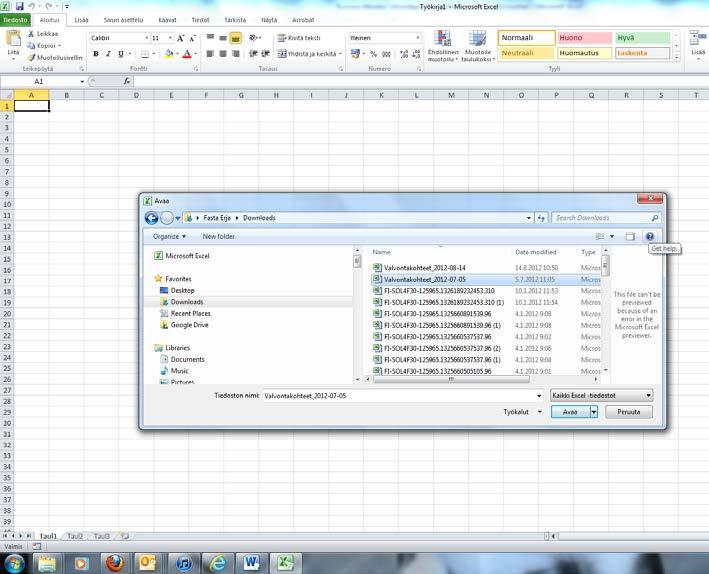Switch to the Sivun asettelu tab
709x574 pixels.
click(x=123, y=20)
